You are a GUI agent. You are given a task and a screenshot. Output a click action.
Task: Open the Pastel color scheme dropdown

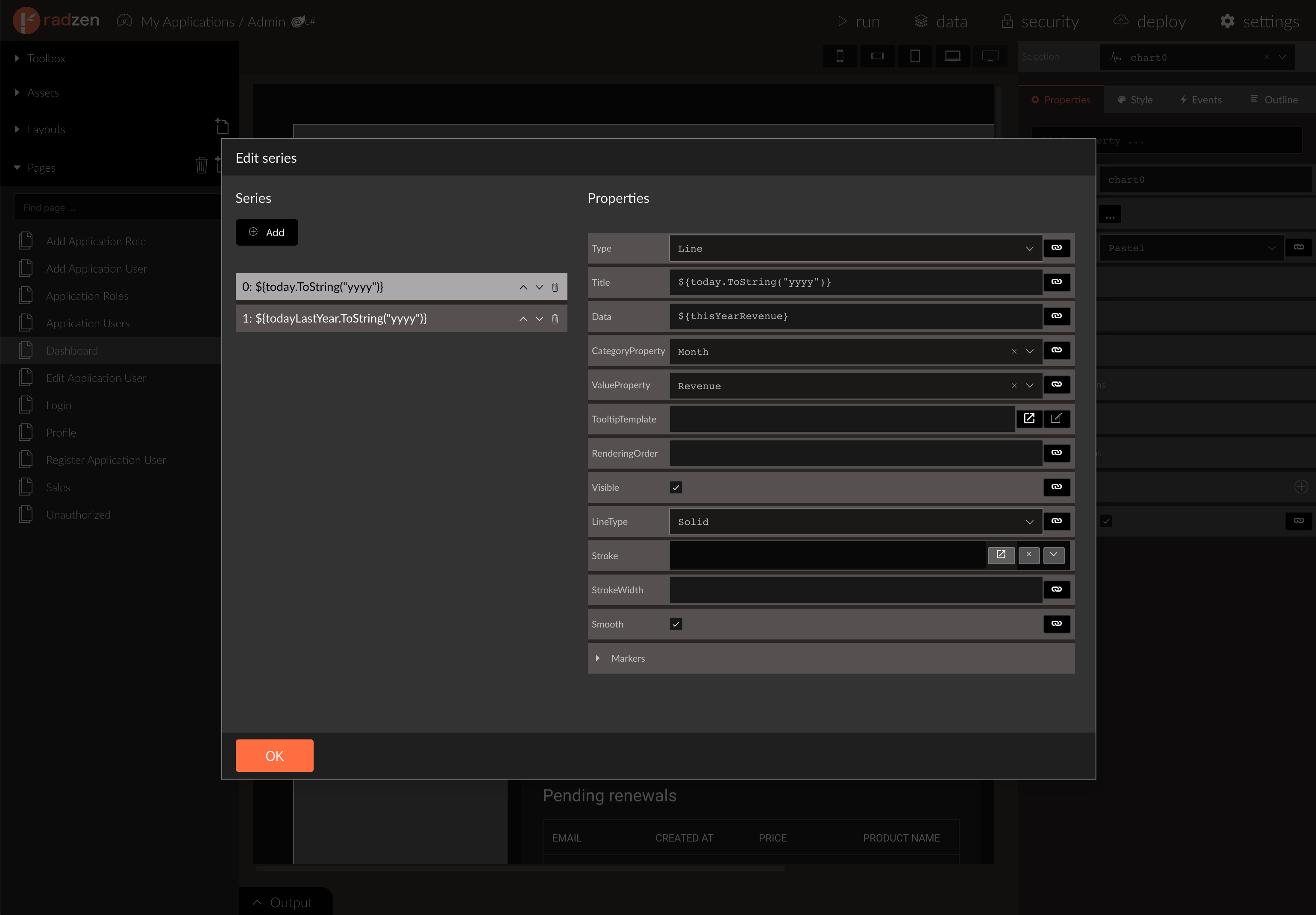1192,248
